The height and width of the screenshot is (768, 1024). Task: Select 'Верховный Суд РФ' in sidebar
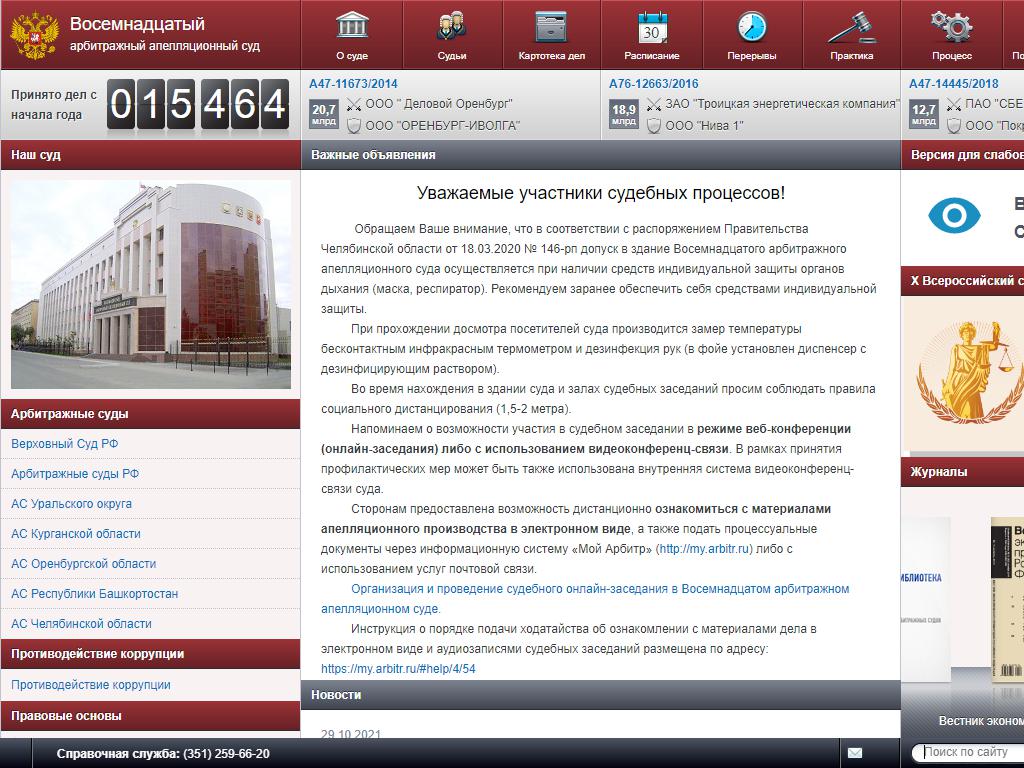tap(65, 444)
